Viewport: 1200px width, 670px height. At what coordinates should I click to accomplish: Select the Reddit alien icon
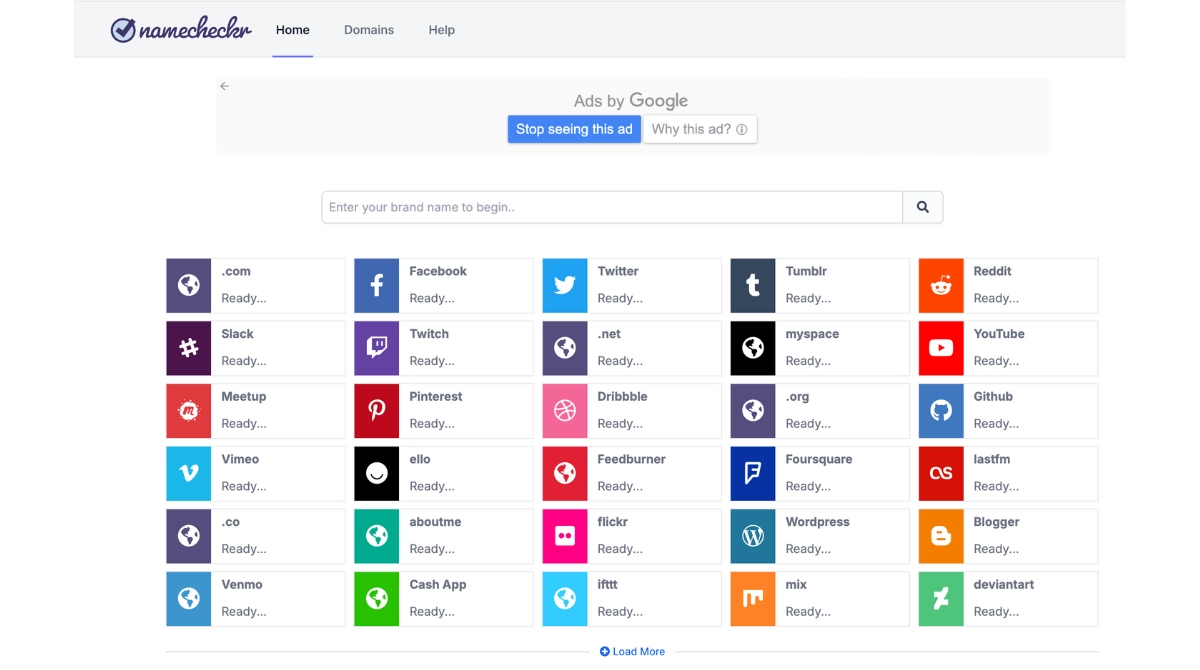click(x=941, y=286)
